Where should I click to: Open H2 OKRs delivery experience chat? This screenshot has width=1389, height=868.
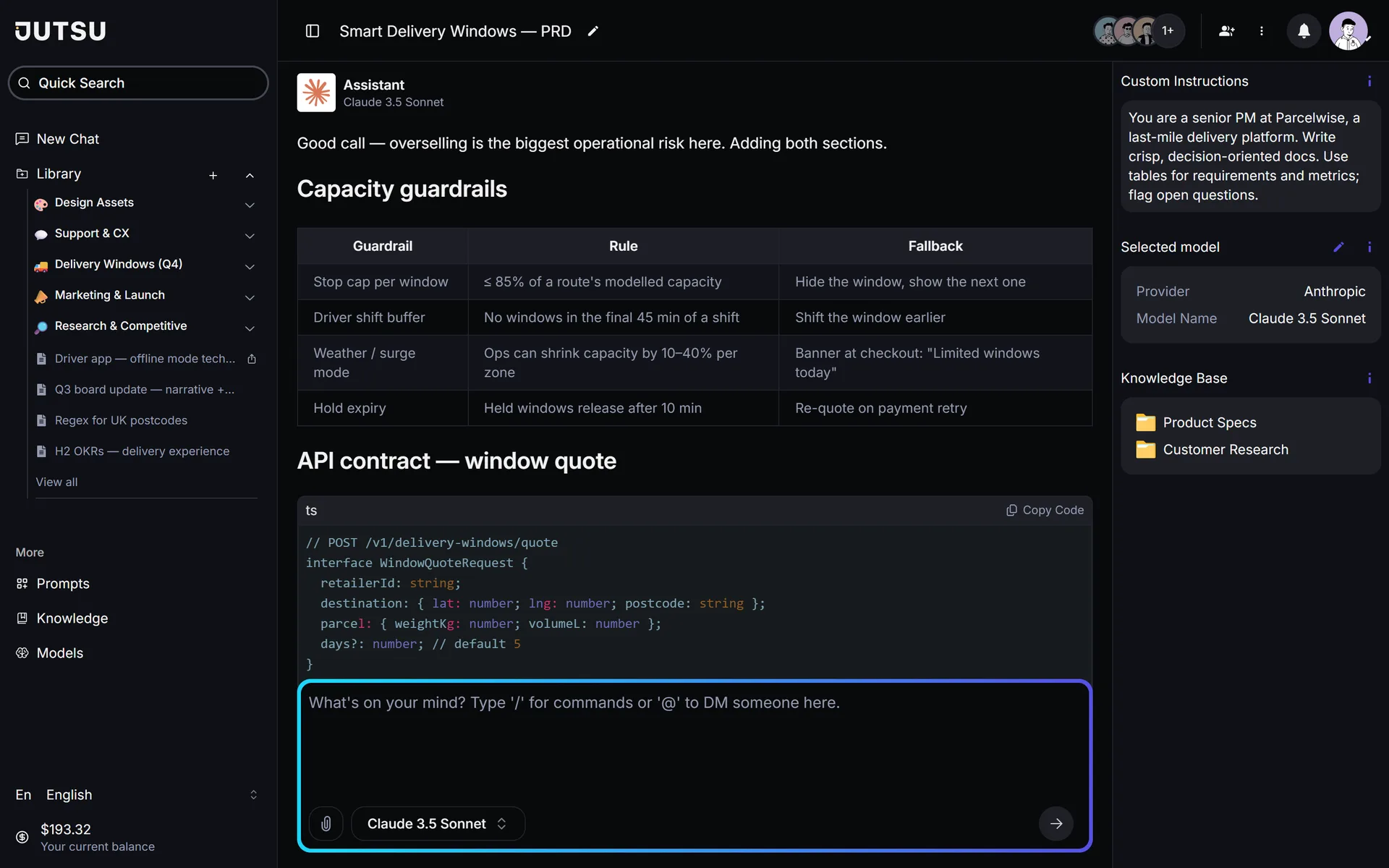point(133,451)
